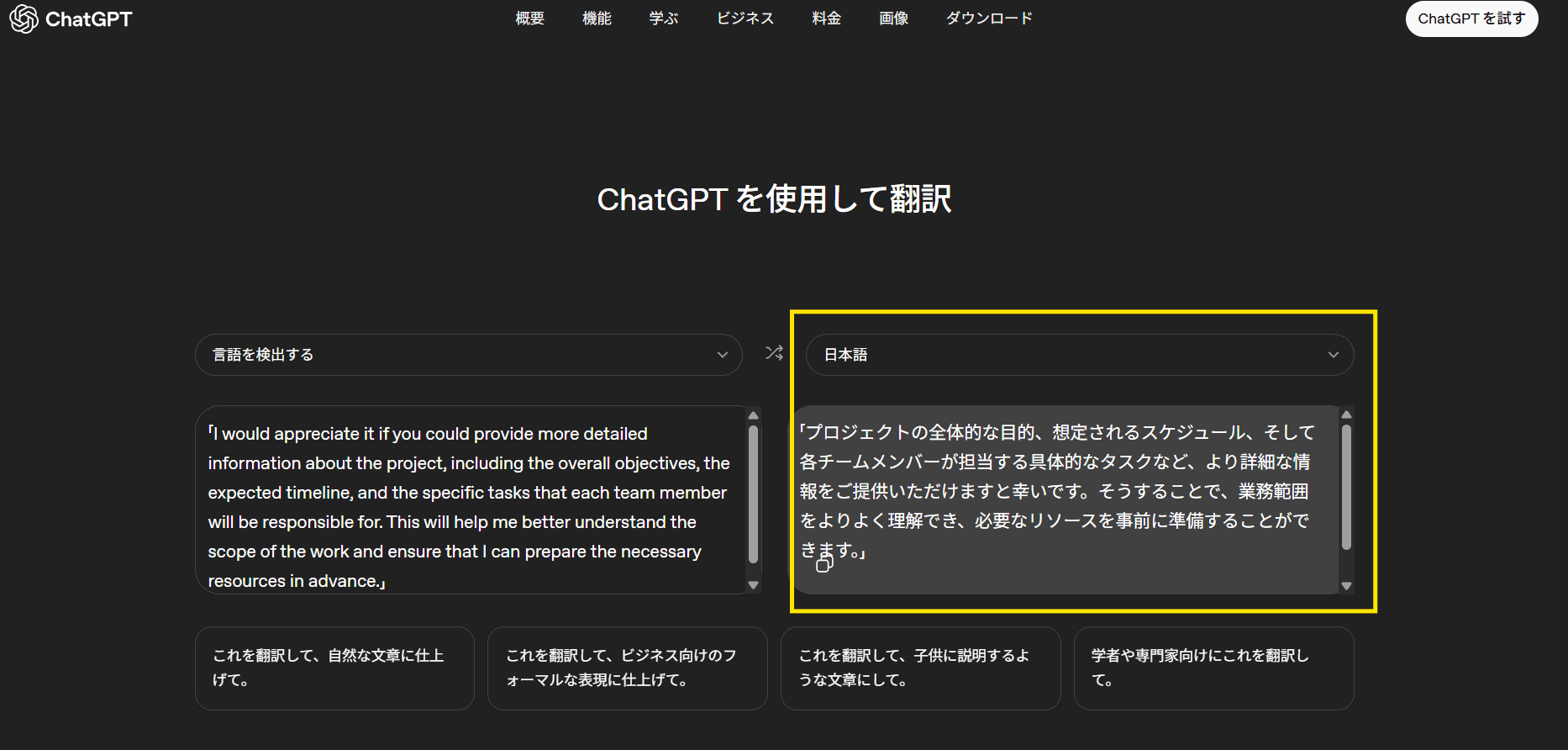Pick the 子供に説明する prompt suggestion
This screenshot has height=750, width=1568.
(920, 668)
